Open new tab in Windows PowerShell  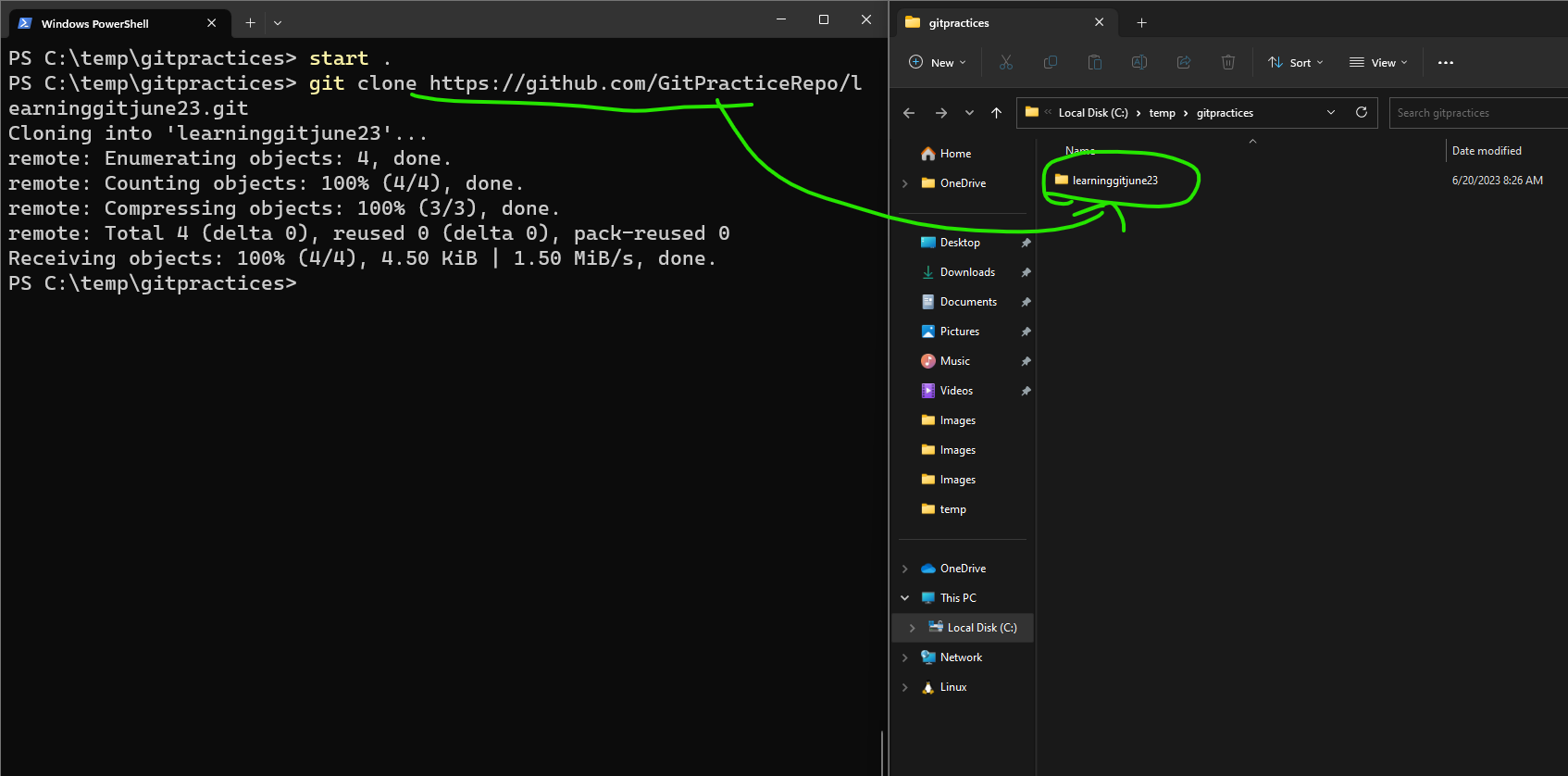pyautogui.click(x=250, y=22)
